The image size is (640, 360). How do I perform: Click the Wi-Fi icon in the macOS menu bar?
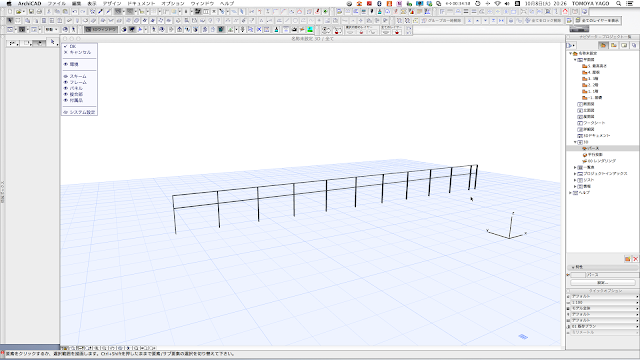click(497, 3)
